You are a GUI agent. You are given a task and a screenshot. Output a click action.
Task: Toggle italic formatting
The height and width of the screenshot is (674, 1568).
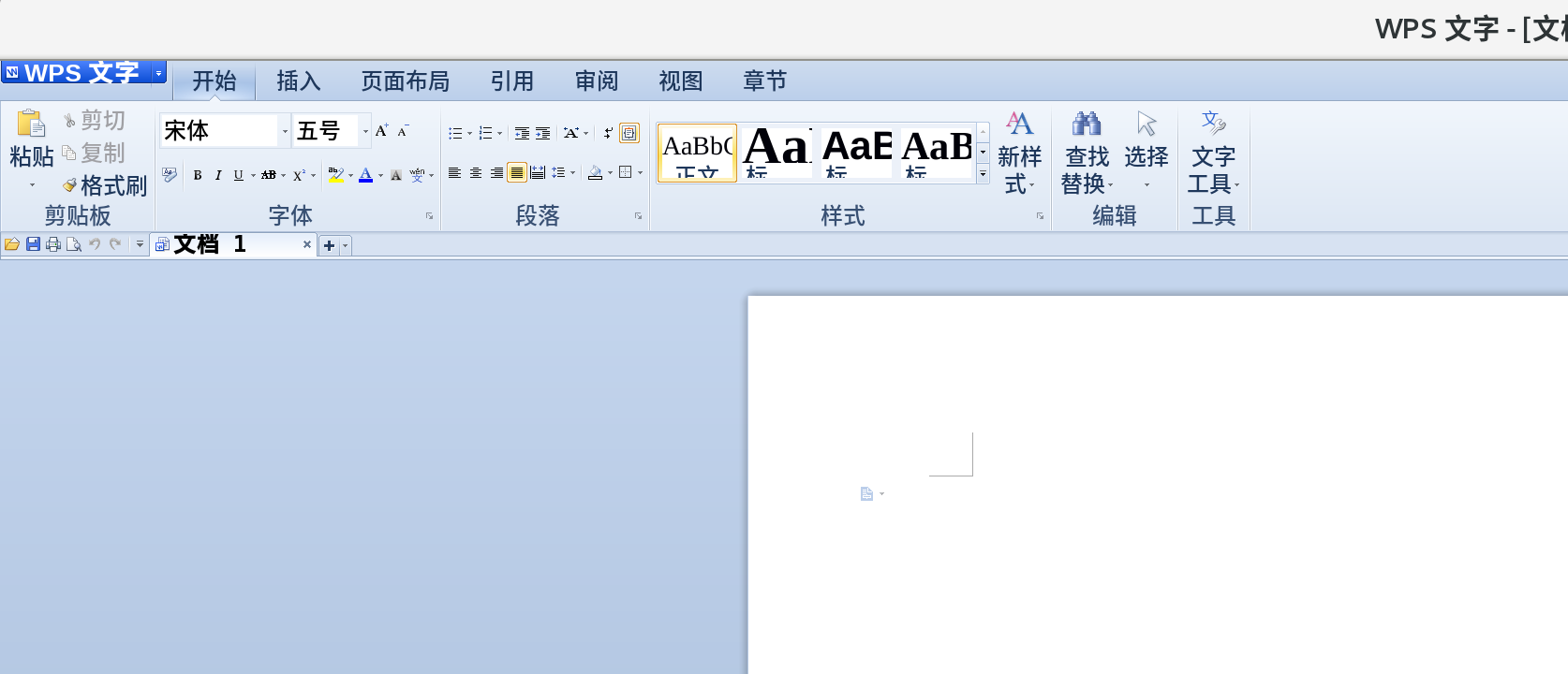218,175
